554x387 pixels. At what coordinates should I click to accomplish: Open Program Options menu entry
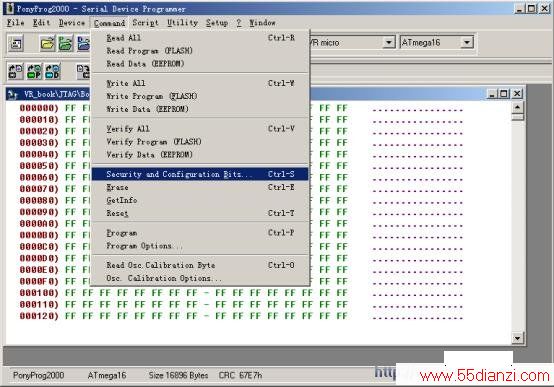[200, 246]
